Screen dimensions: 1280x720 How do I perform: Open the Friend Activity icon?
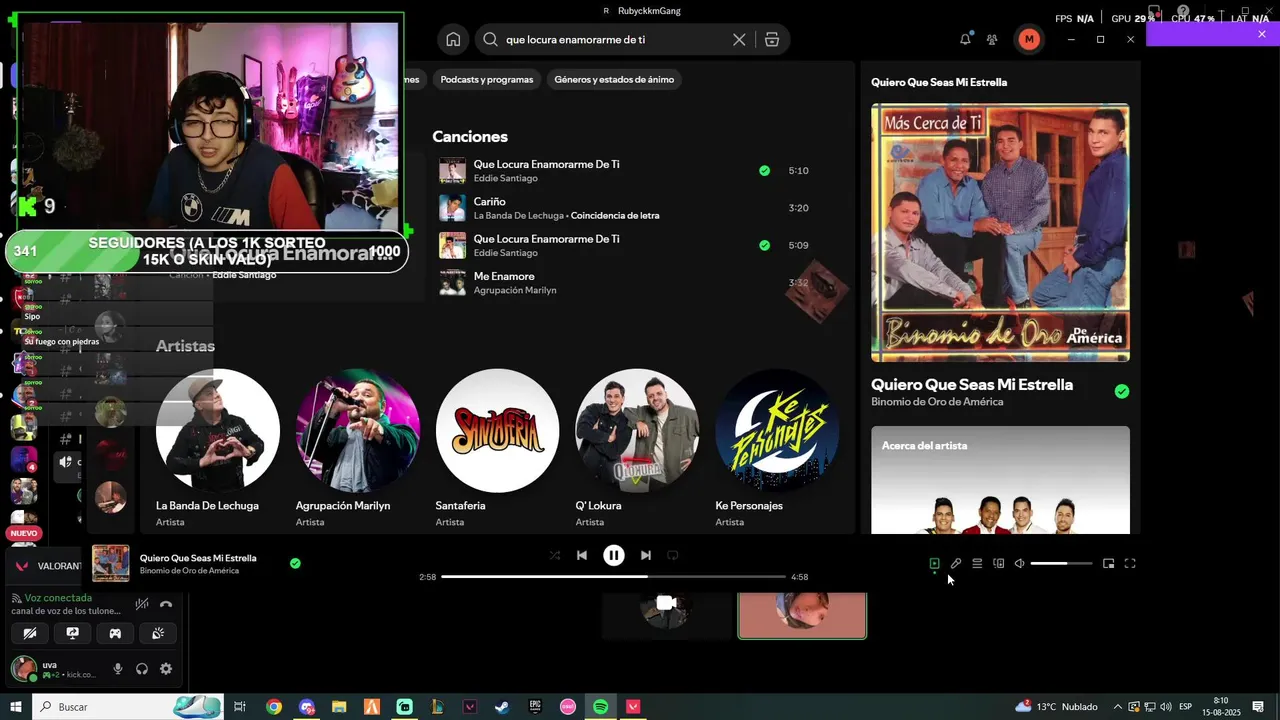coord(992,39)
